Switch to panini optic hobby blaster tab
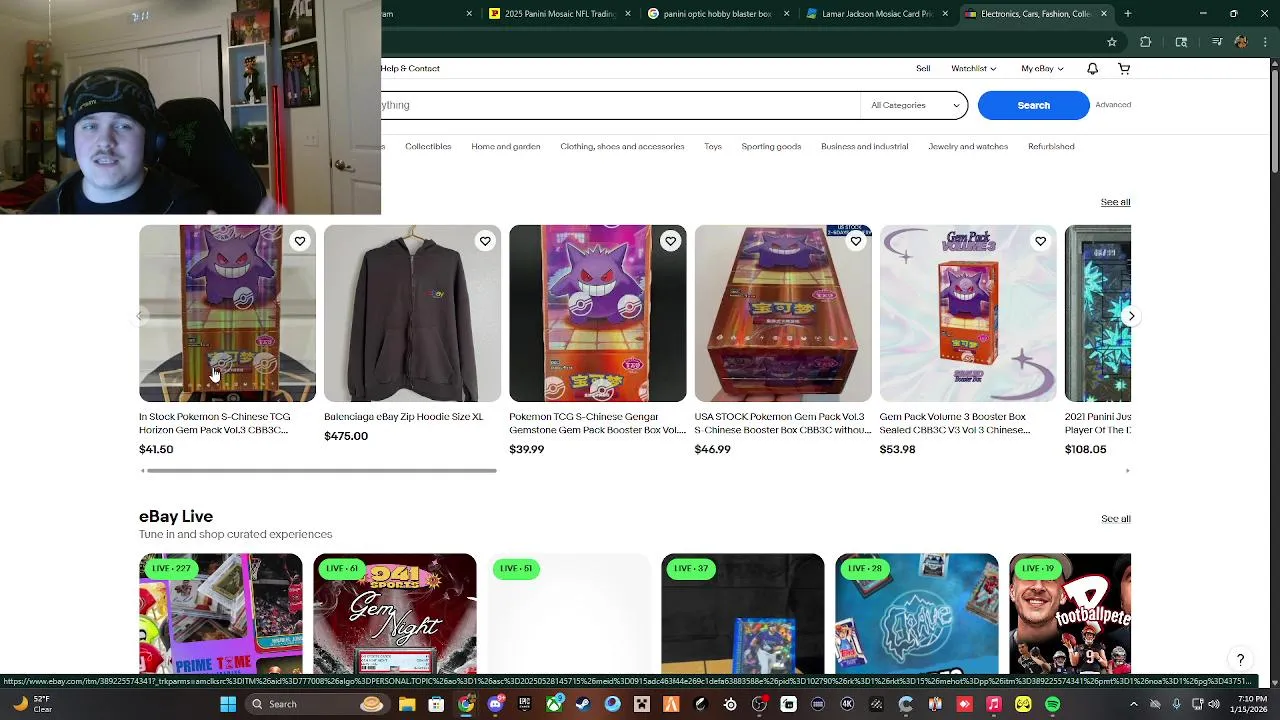1280x720 pixels. [717, 14]
